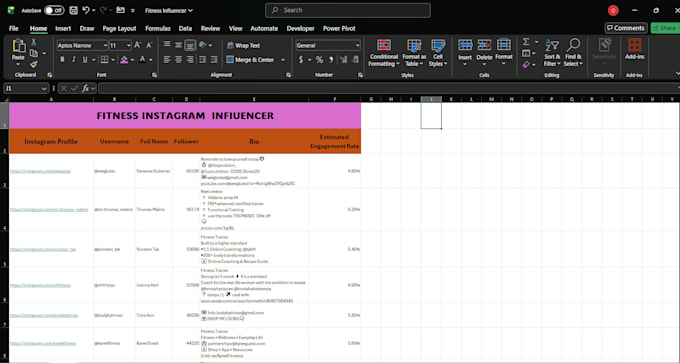Click the Decrease Indent icon
The height and width of the screenshot is (363, 680).
tap(203, 60)
